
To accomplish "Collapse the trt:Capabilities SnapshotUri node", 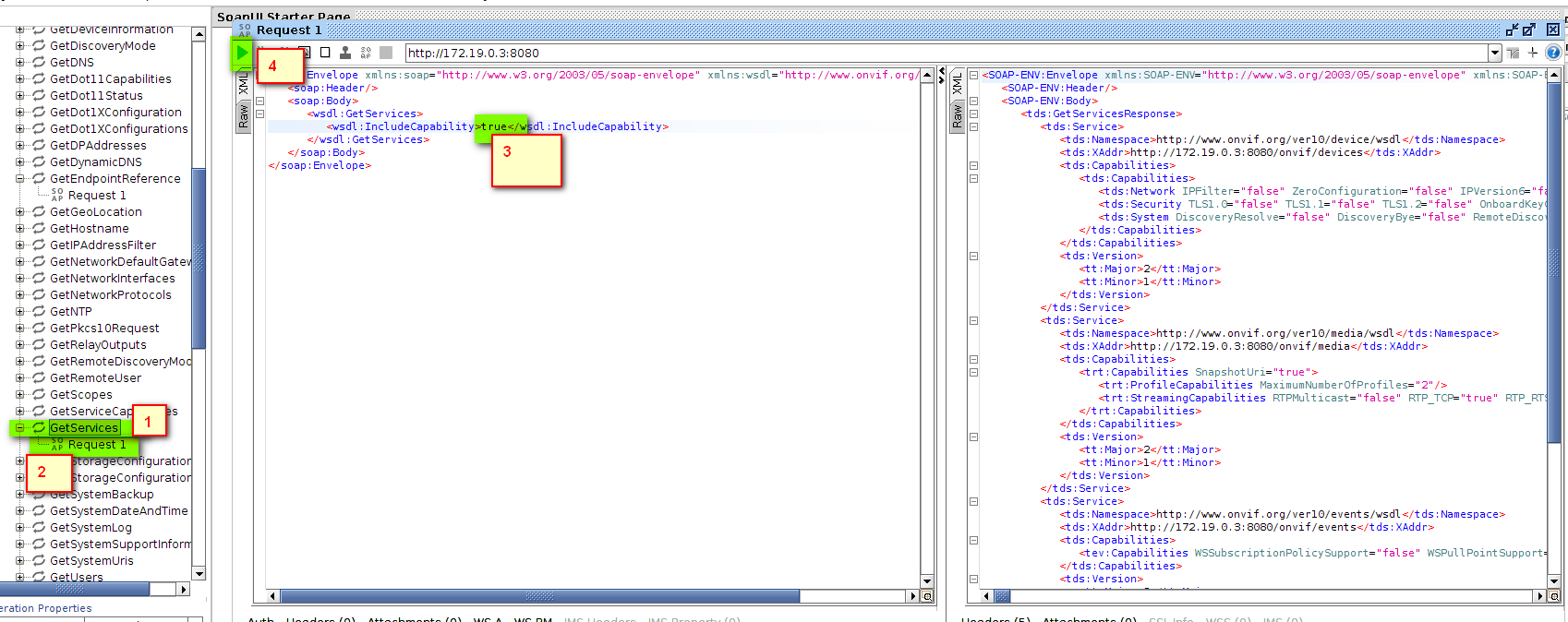I will pyautogui.click(x=973, y=373).
